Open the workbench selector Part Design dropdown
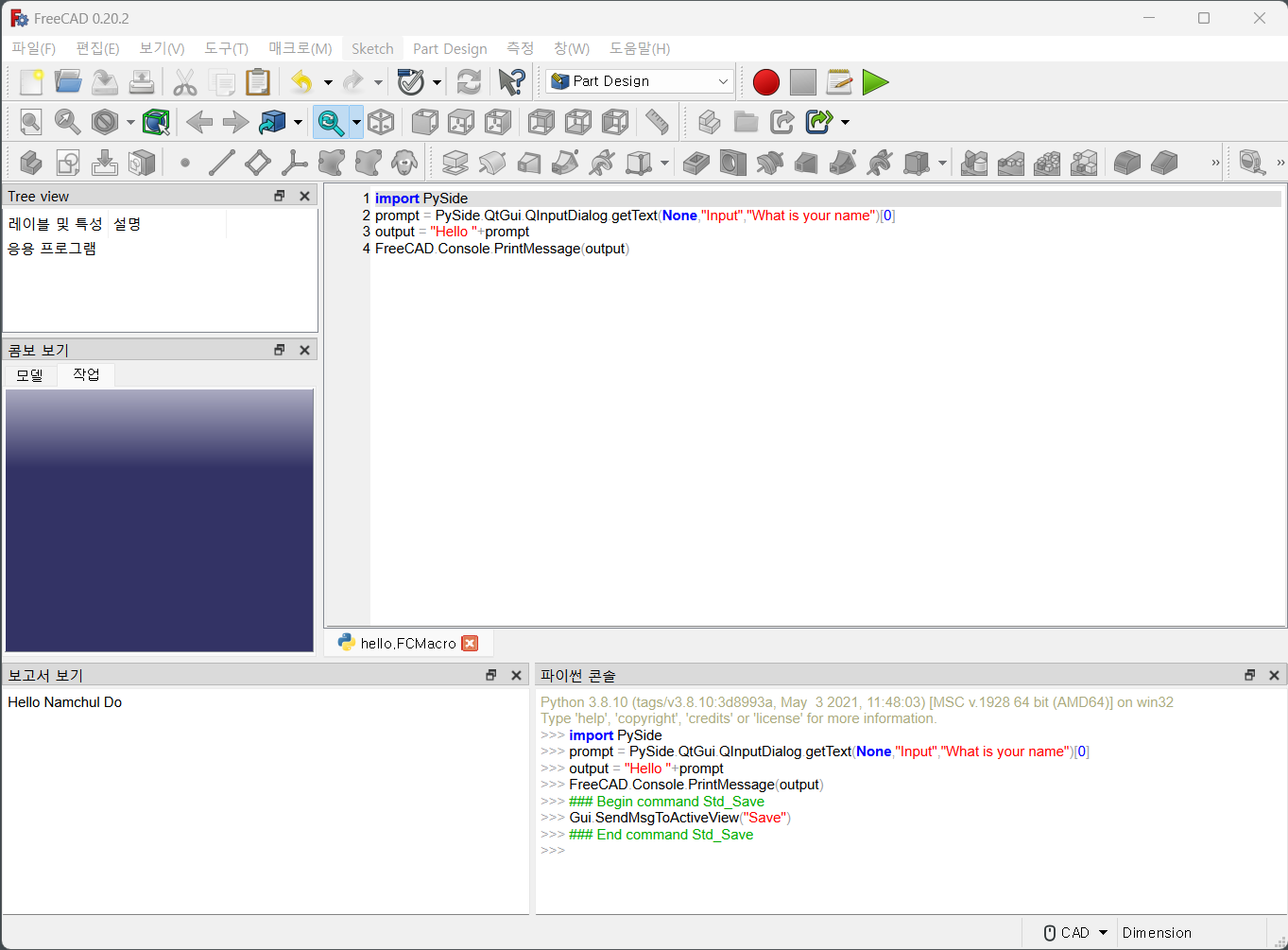 [x=640, y=81]
